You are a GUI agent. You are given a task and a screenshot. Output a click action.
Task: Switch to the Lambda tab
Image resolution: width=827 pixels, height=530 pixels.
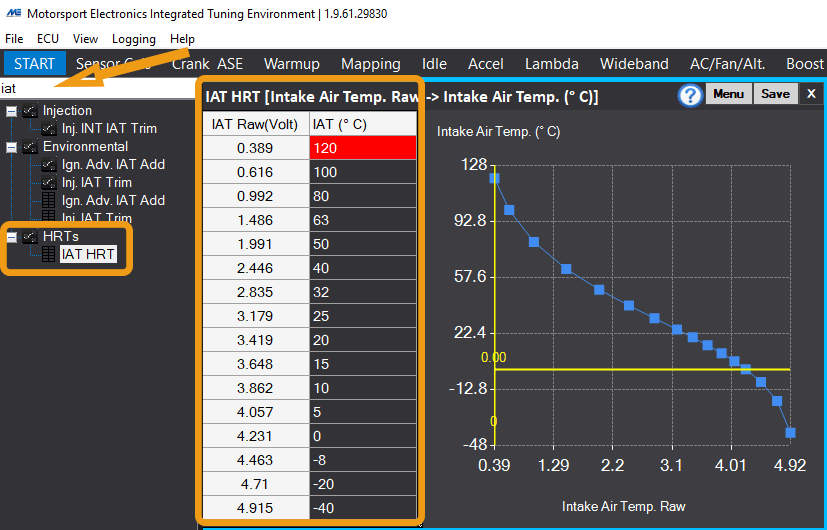point(552,64)
